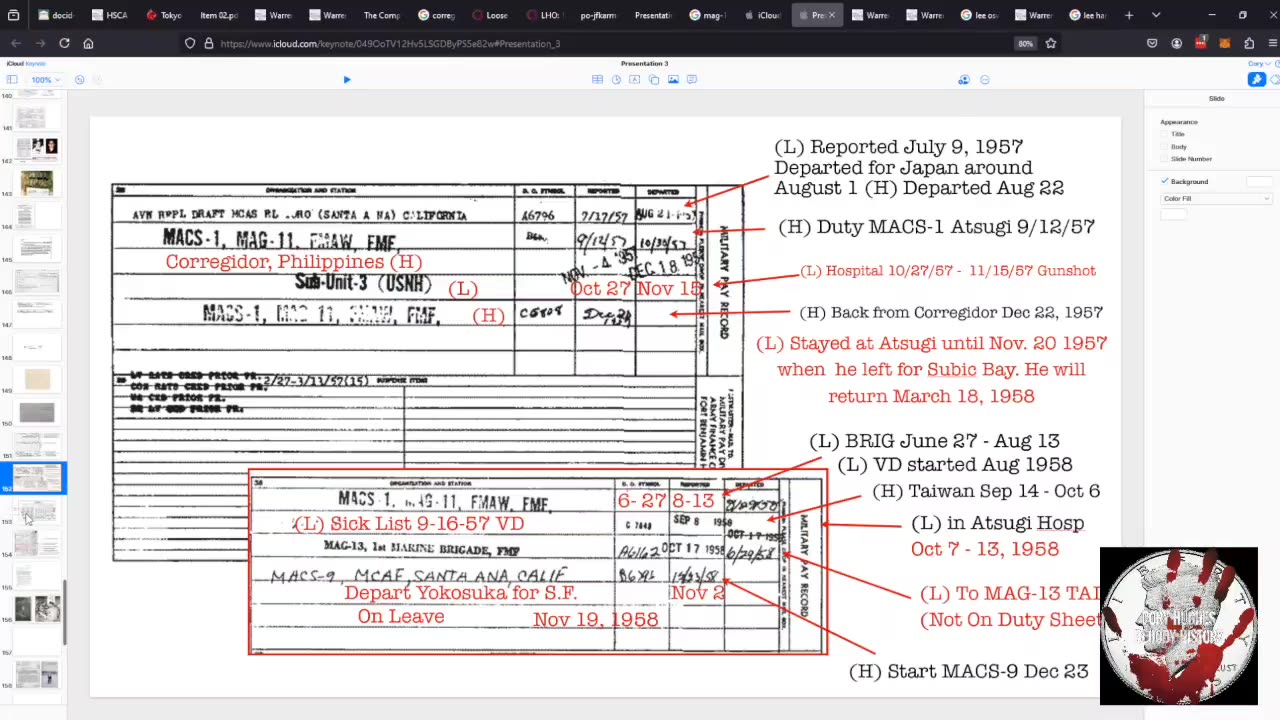This screenshot has width=1280, height=720.
Task: Bookmark this page with the star icon
Action: [1051, 43]
